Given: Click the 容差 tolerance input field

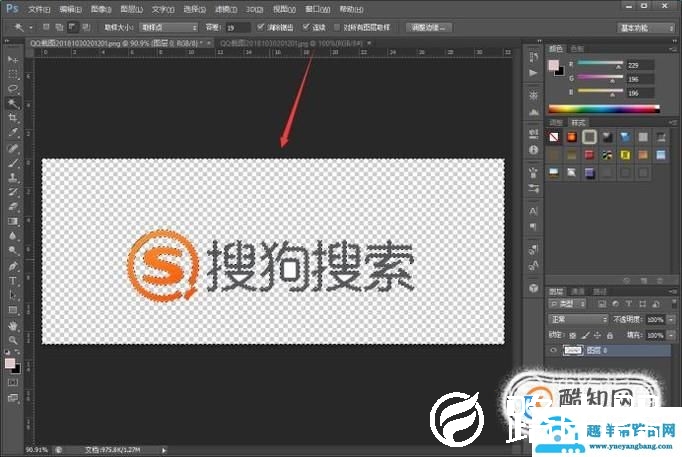Looking at the screenshot, I should point(238,27).
